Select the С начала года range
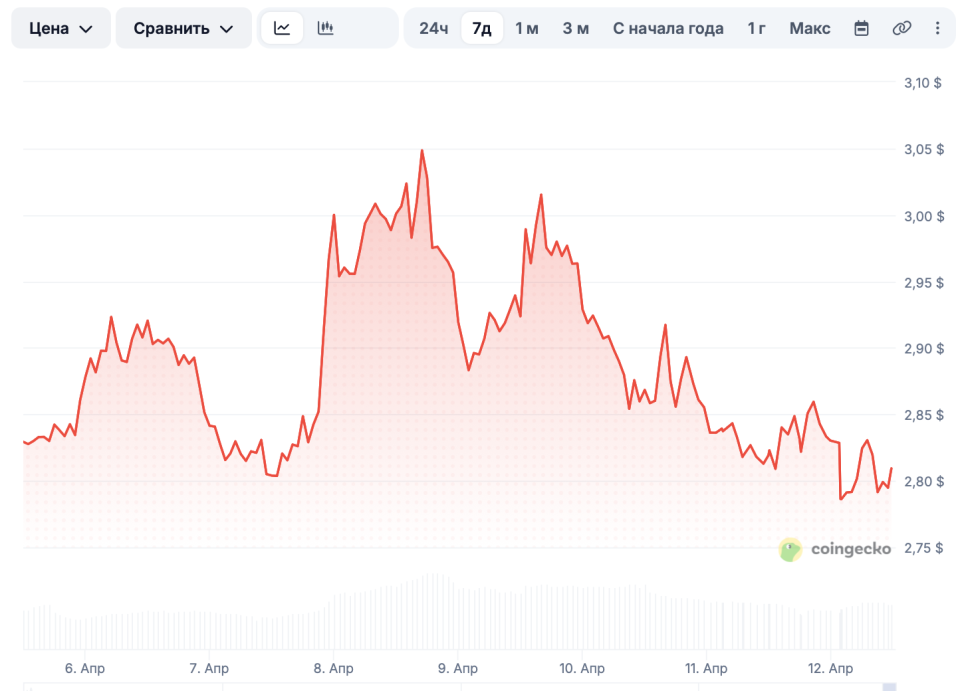 668,28
